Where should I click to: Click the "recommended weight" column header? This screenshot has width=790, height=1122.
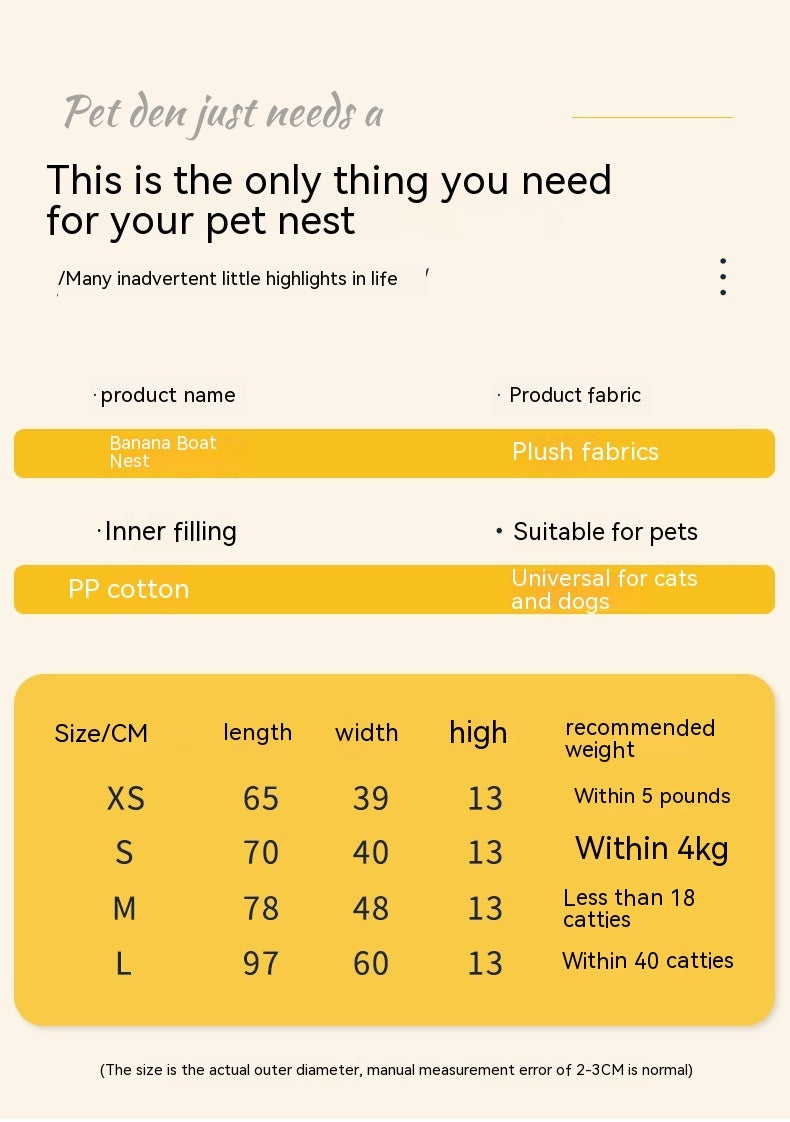(x=640, y=738)
